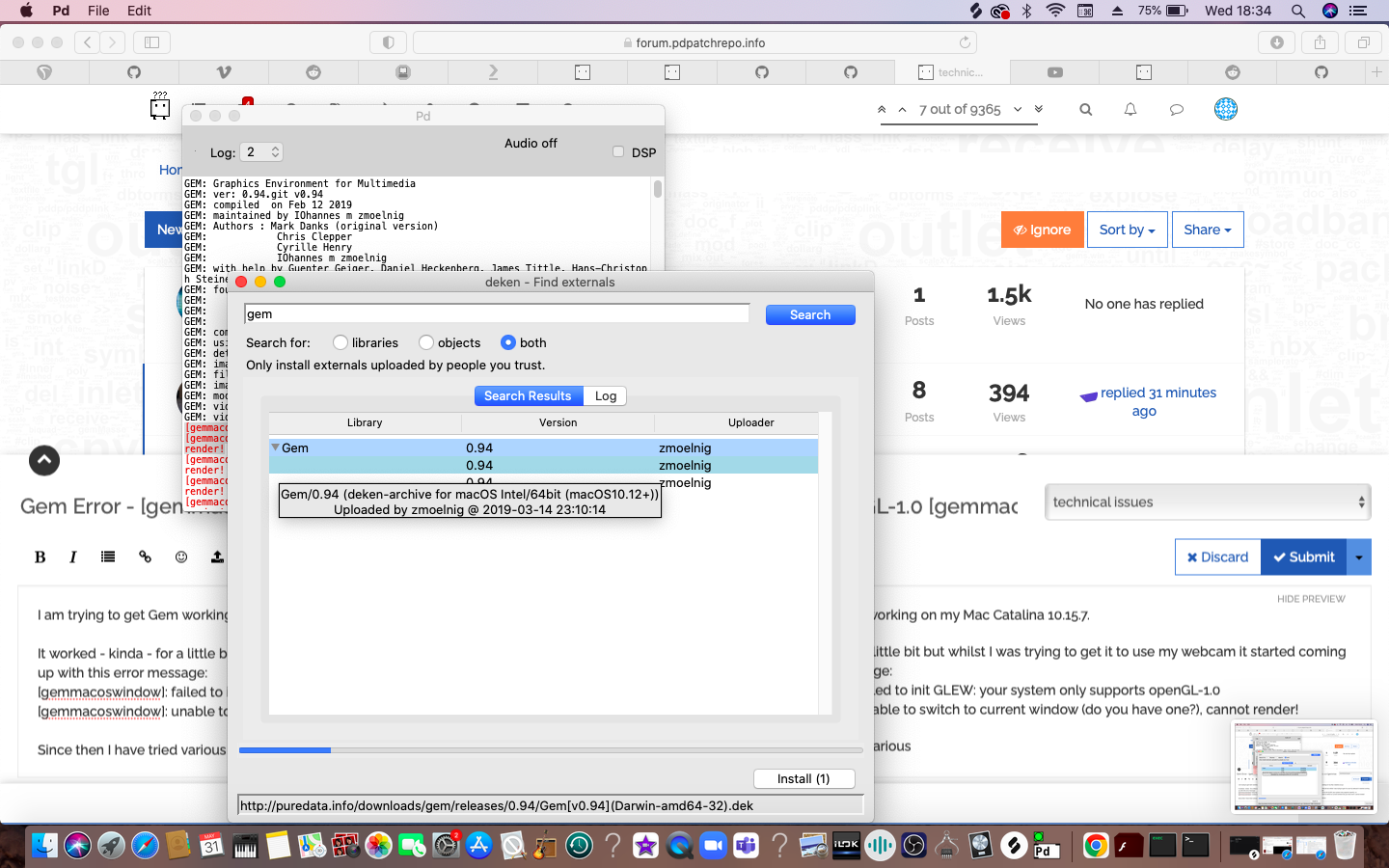Click the bold formatting icon

click(41, 556)
